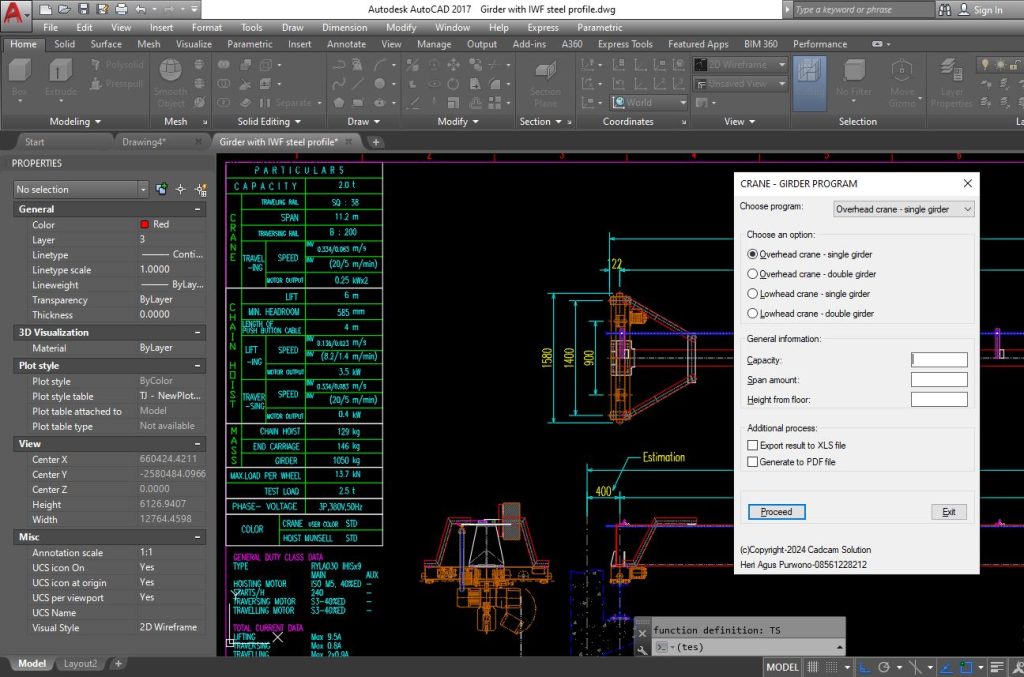Select Overhead crane - double girder option
The height and width of the screenshot is (677, 1024).
point(753,274)
